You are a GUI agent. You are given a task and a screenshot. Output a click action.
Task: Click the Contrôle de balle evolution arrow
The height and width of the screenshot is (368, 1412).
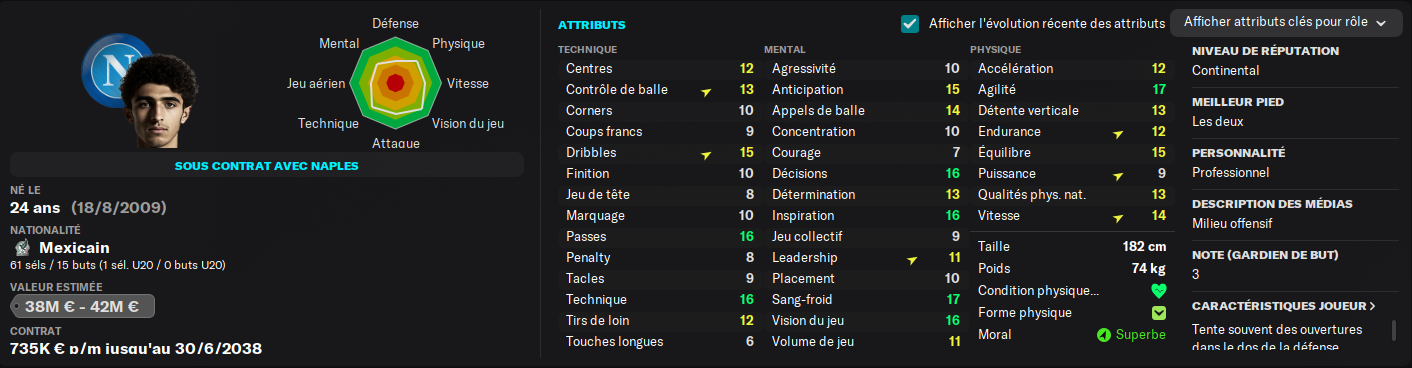pos(706,91)
